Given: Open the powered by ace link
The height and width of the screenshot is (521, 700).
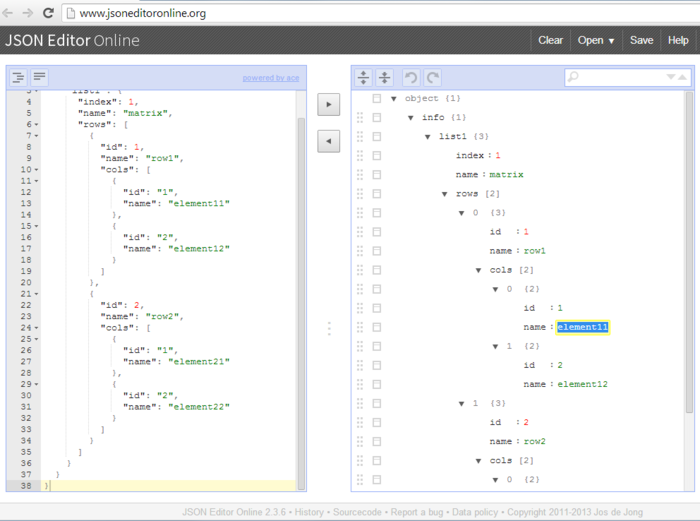Looking at the screenshot, I should 269,78.
